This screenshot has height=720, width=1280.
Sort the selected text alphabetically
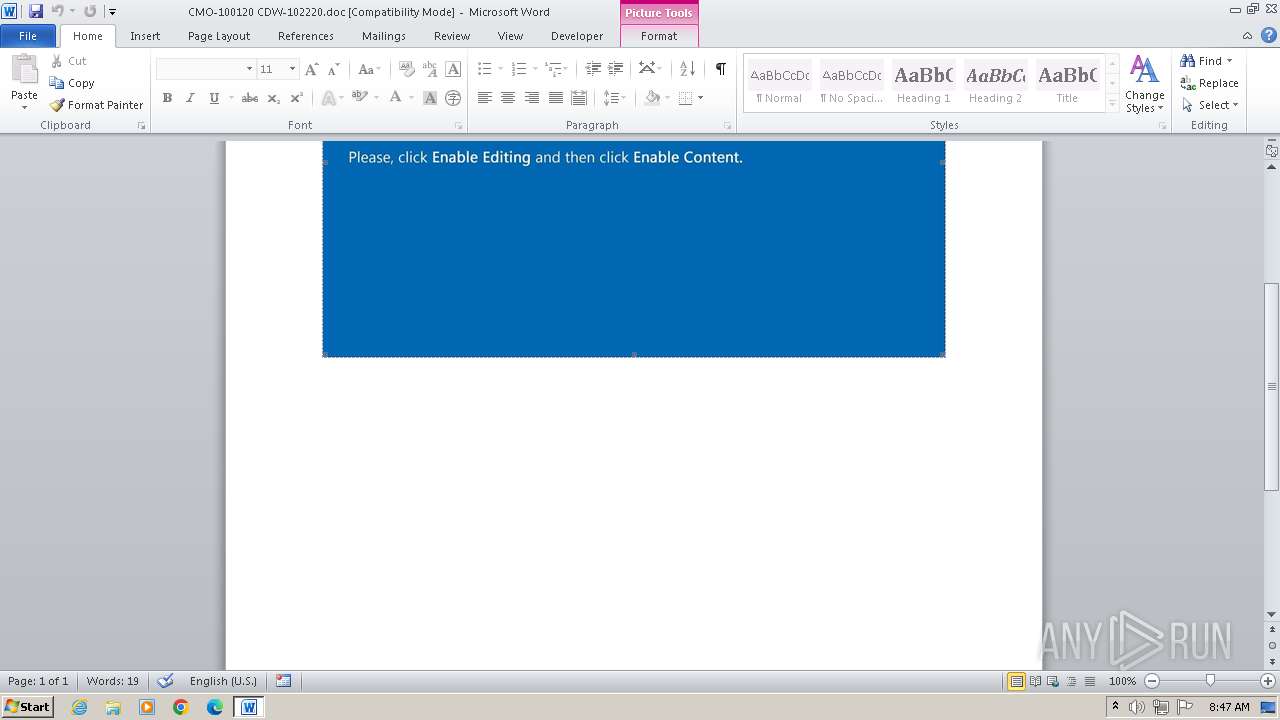pos(687,69)
